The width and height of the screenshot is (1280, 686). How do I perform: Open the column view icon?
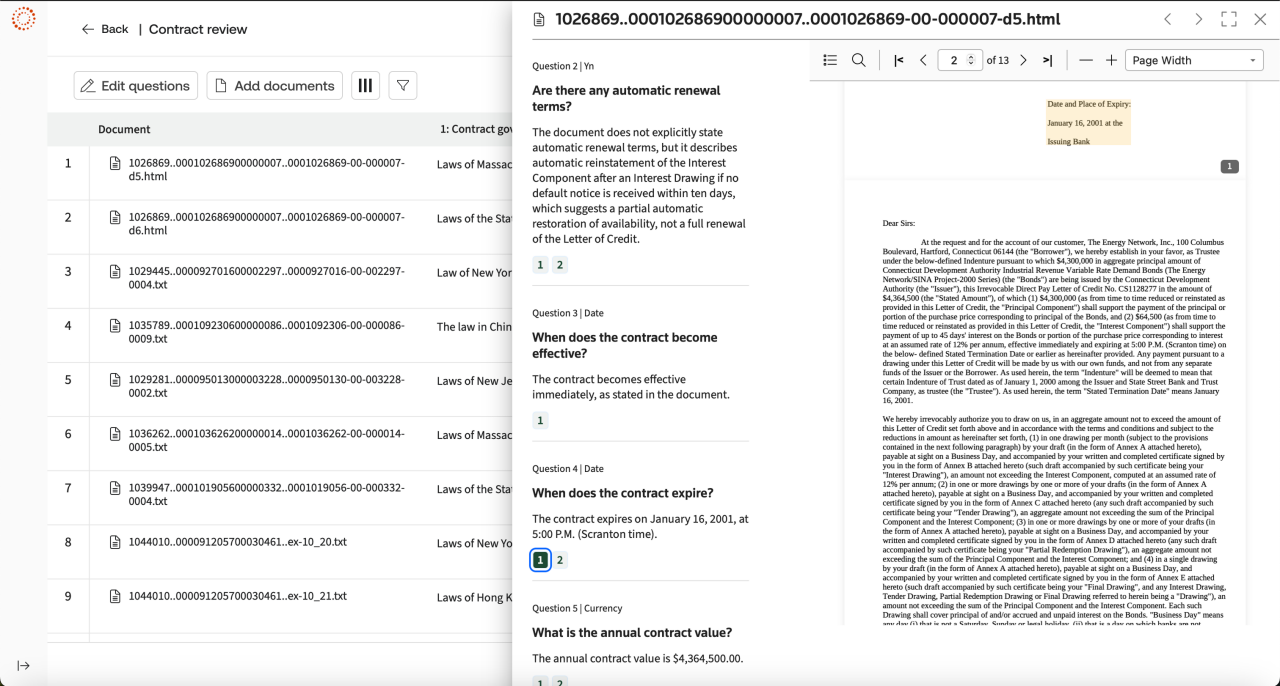coord(365,86)
